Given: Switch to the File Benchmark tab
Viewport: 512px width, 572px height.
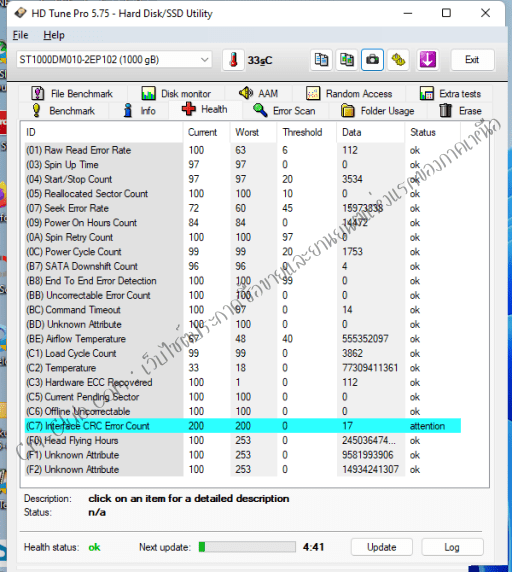Looking at the screenshot, I should click(x=72, y=94).
